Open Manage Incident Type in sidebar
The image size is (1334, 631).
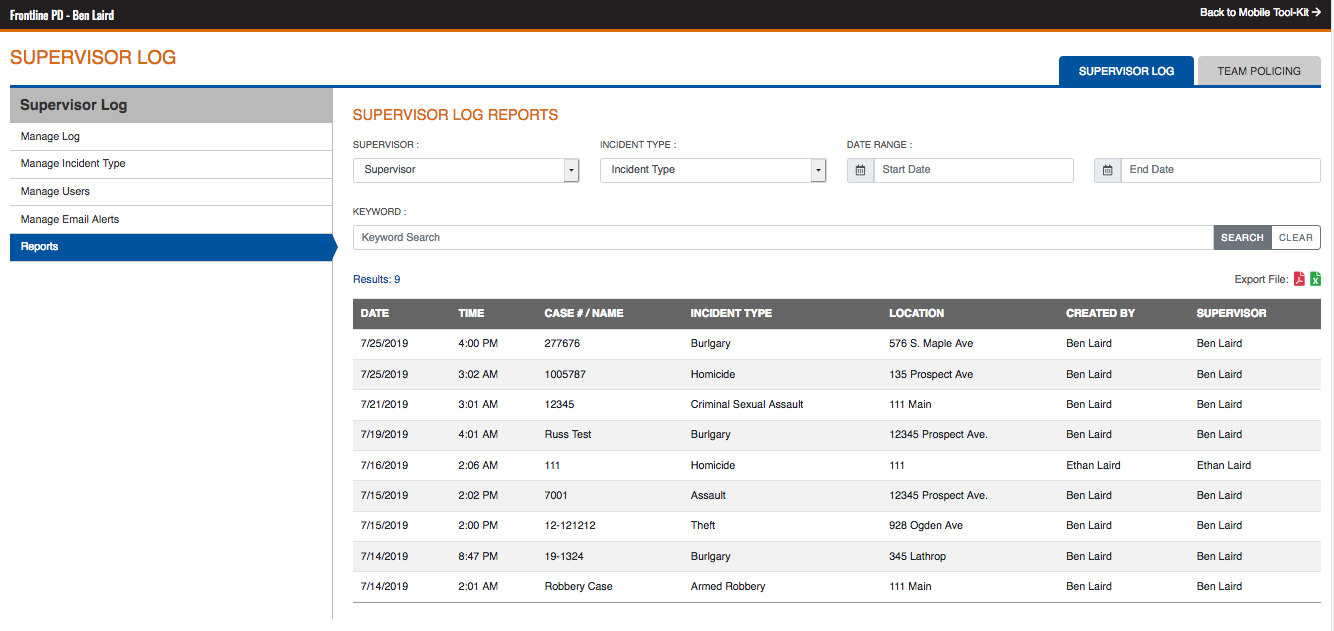pos(73,163)
